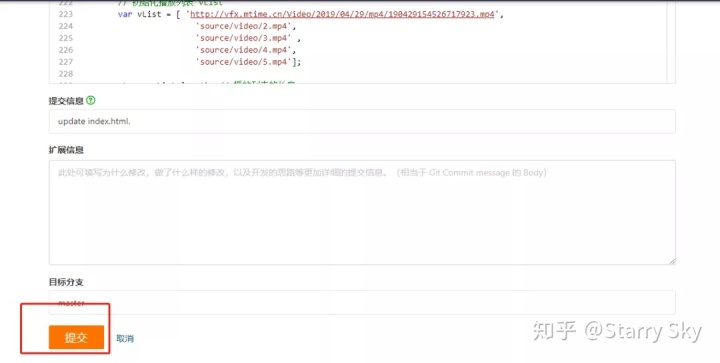Click the 提交信息 label
This screenshot has width=720, height=363.
pyautogui.click(x=66, y=101)
